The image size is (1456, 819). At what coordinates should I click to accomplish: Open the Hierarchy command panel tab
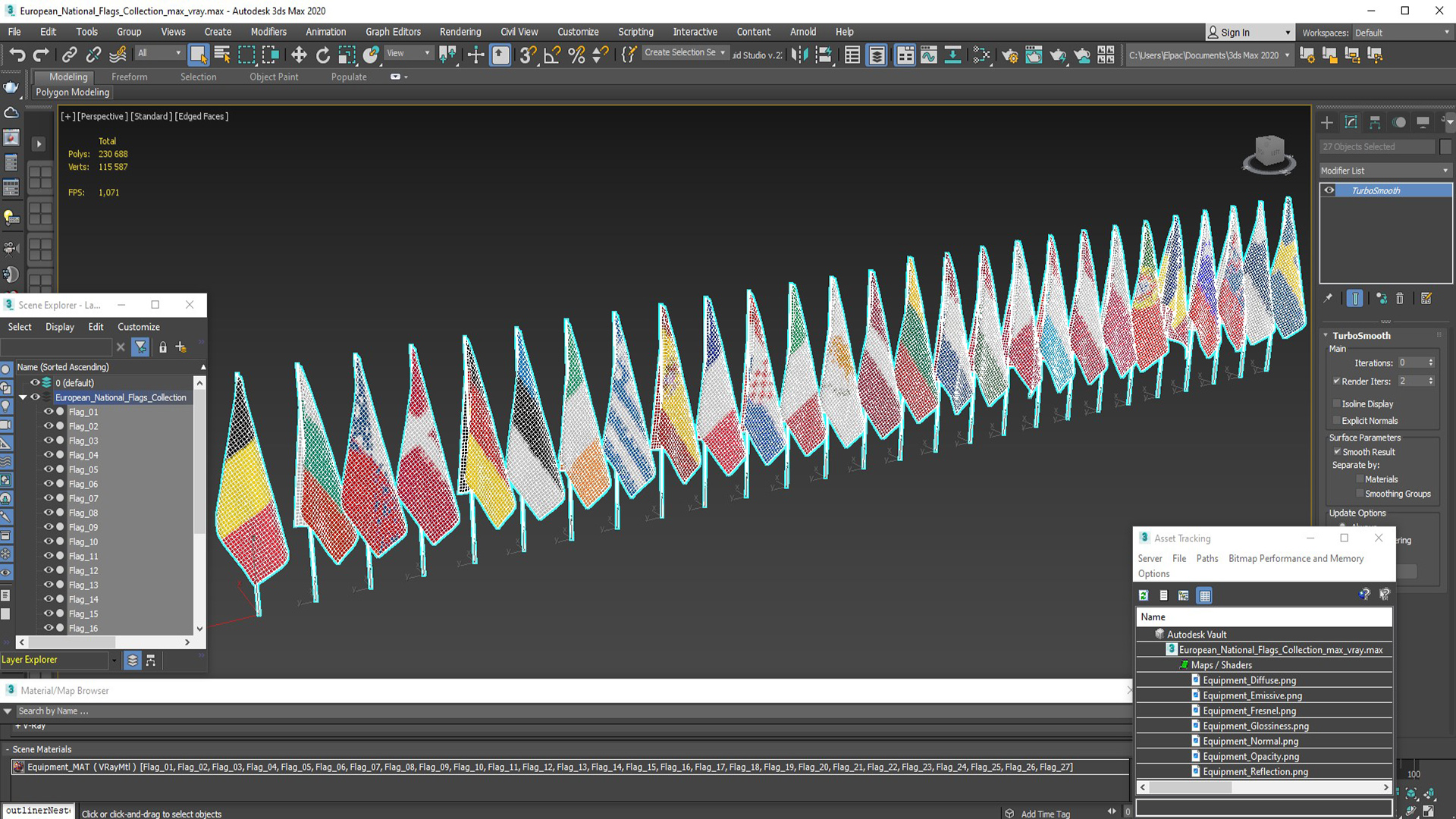point(1375,122)
